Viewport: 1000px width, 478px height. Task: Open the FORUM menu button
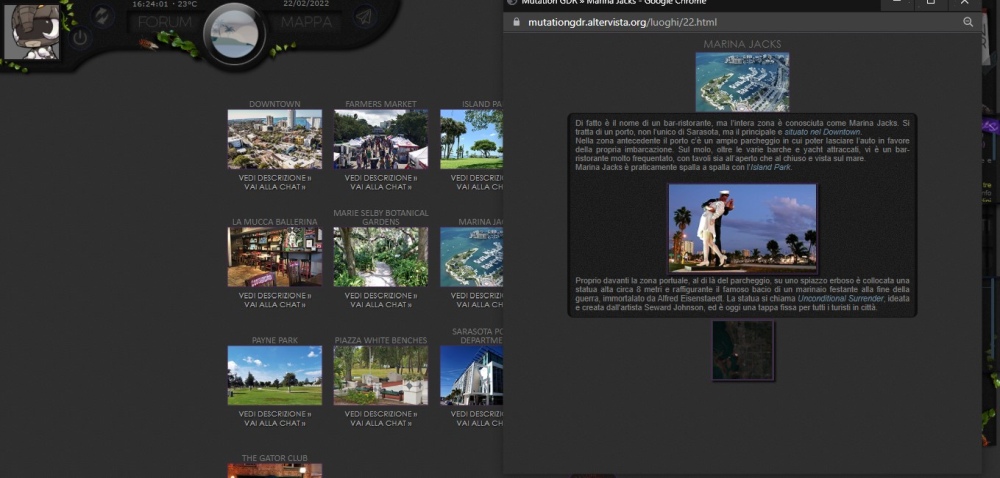(x=165, y=22)
